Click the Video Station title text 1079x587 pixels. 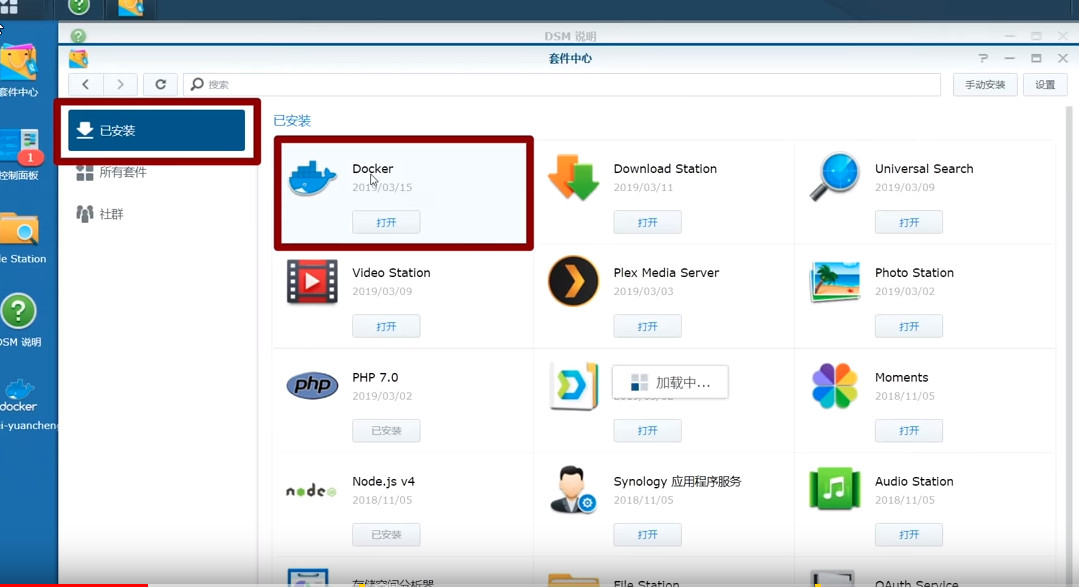tap(391, 273)
